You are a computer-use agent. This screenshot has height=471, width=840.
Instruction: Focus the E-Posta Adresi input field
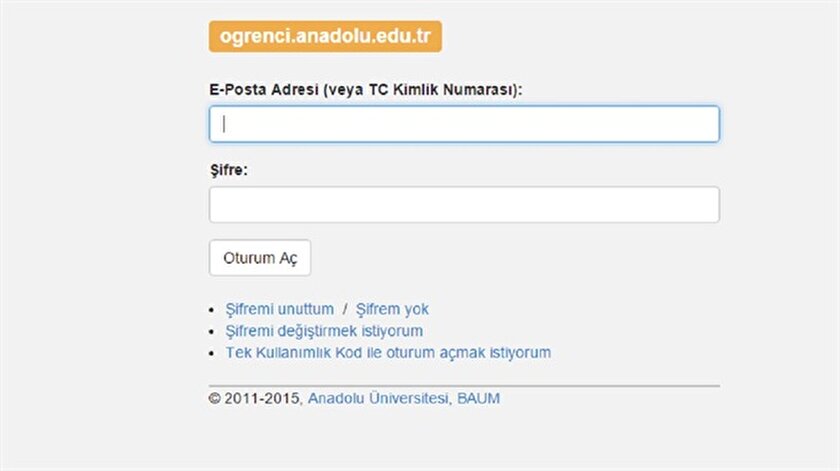point(464,124)
